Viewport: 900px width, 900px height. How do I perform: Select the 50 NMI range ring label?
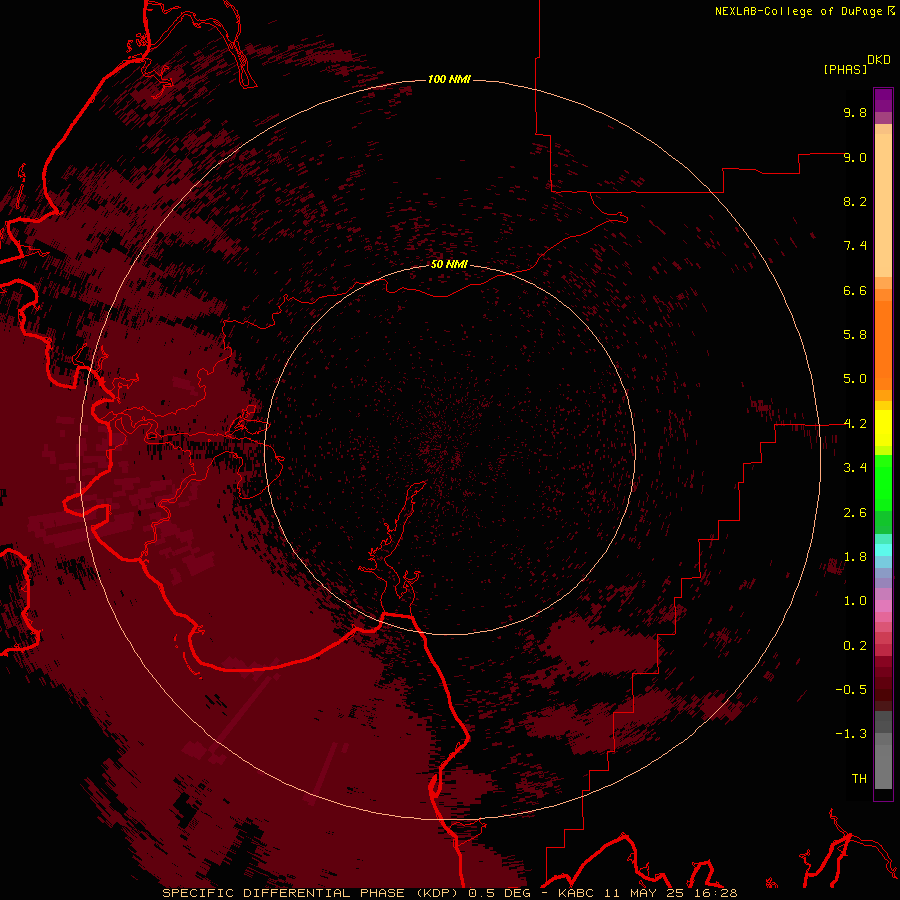click(x=449, y=264)
